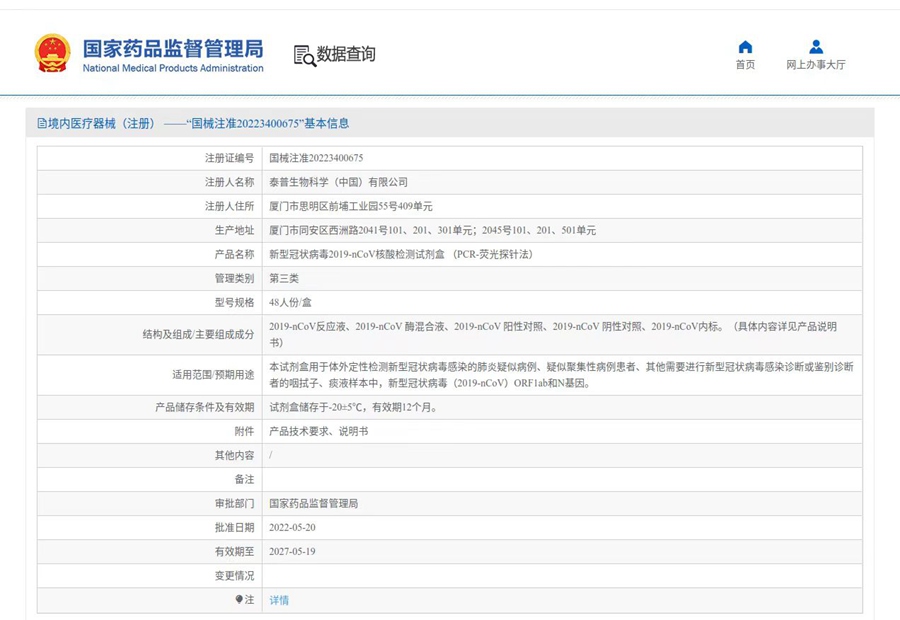Click the approval date 2022-05-20
Viewport: 900px width, 620px height.
(x=293, y=527)
